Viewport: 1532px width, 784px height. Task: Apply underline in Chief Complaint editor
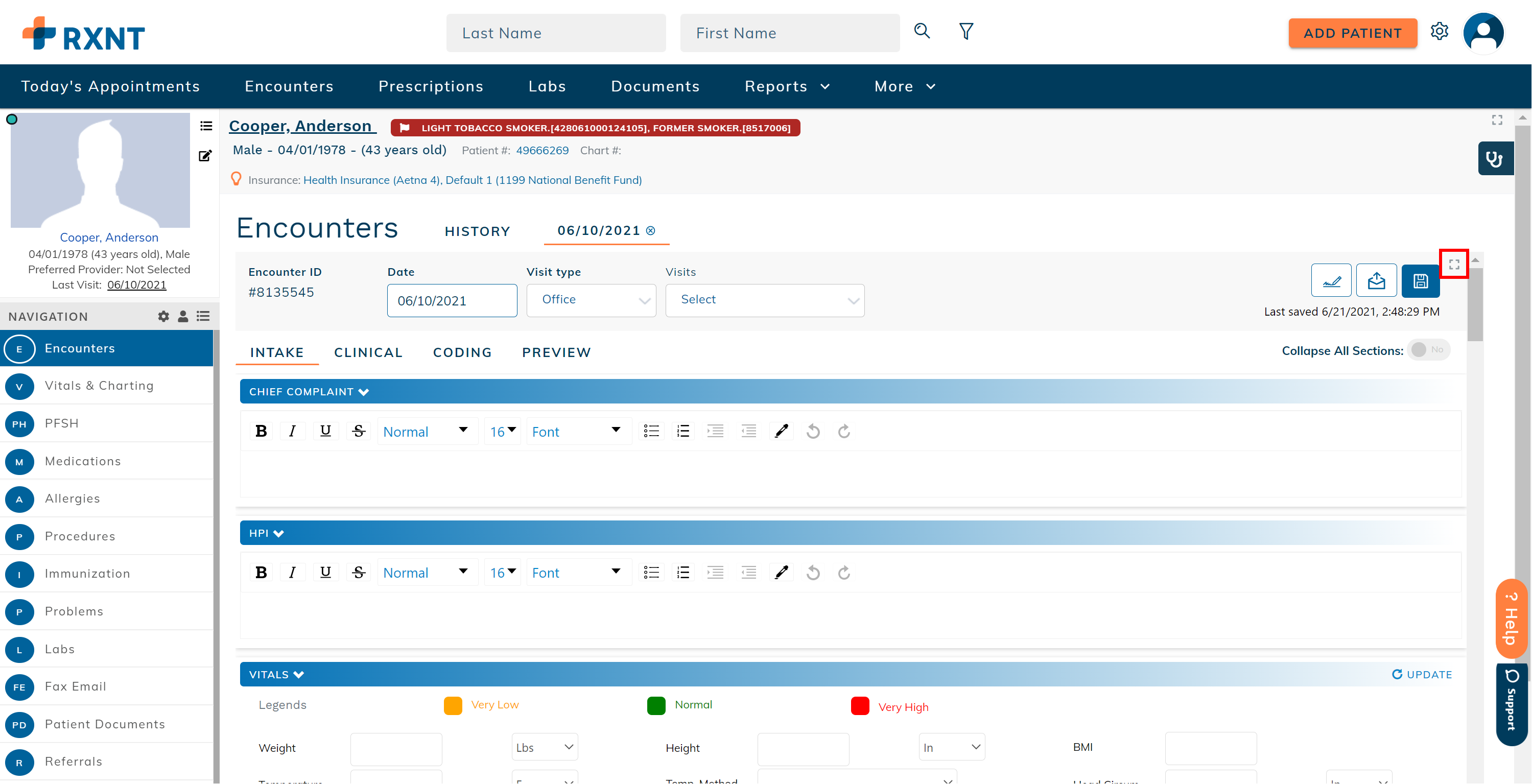click(325, 431)
